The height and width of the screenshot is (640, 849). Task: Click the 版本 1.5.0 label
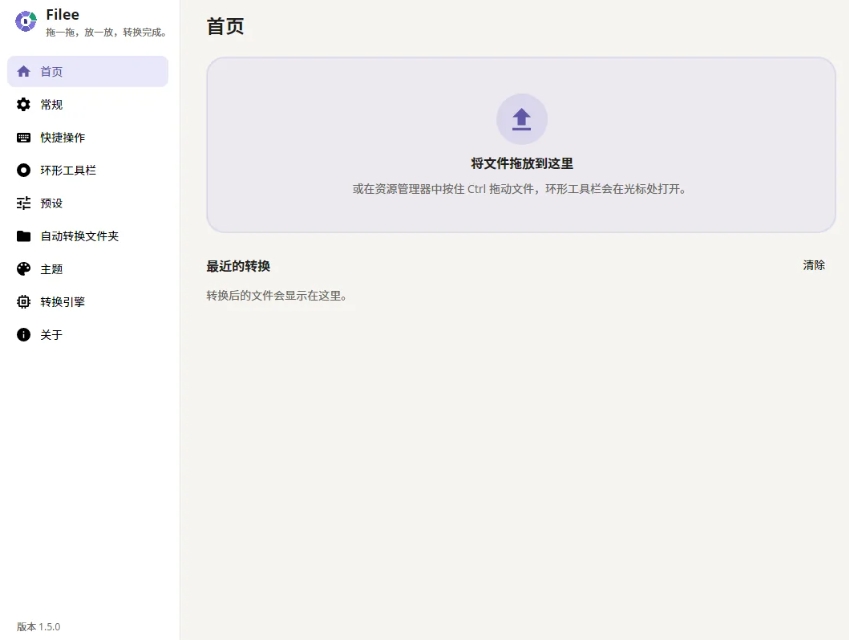pyautogui.click(x=38, y=626)
